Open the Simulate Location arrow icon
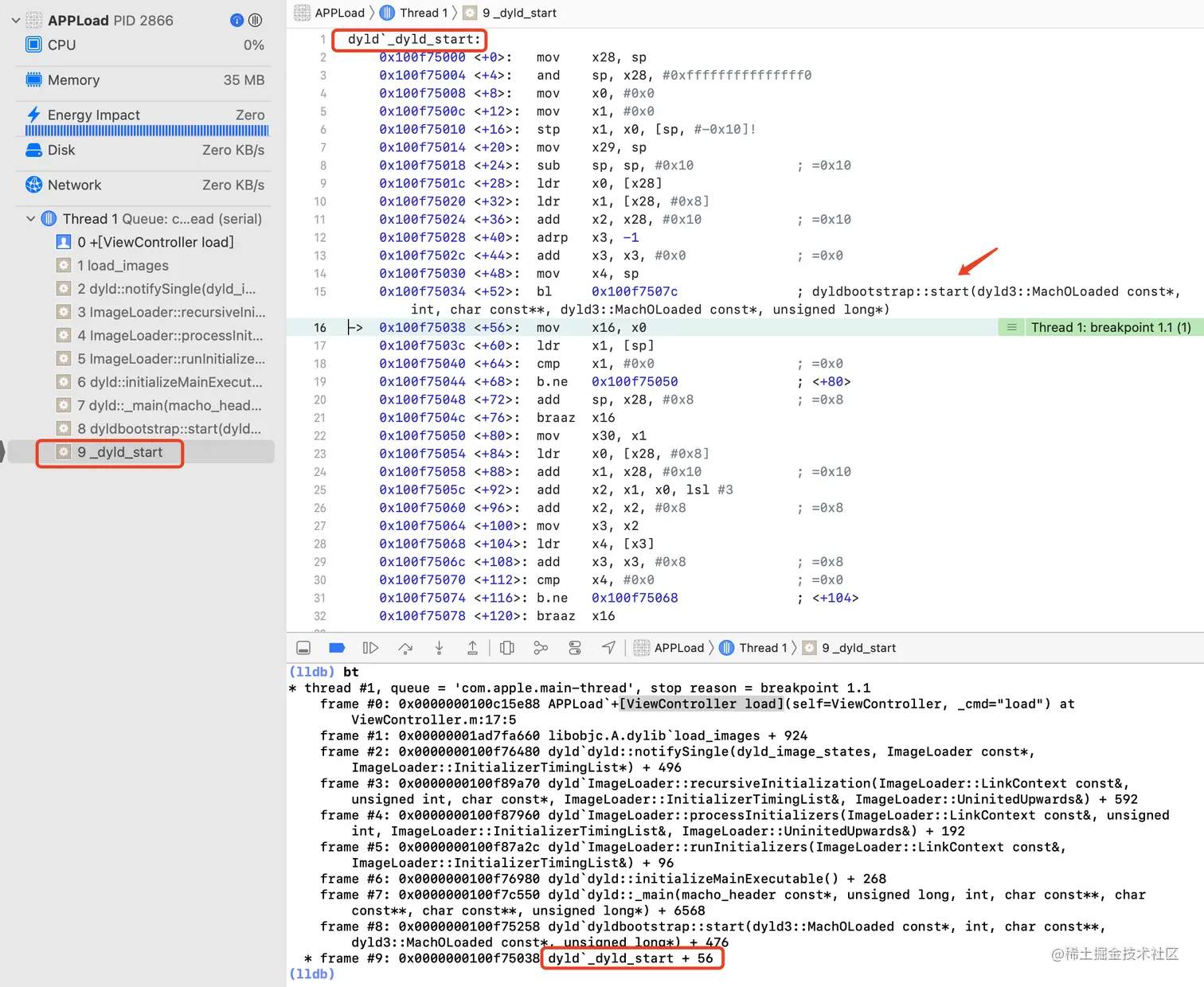 click(x=608, y=648)
